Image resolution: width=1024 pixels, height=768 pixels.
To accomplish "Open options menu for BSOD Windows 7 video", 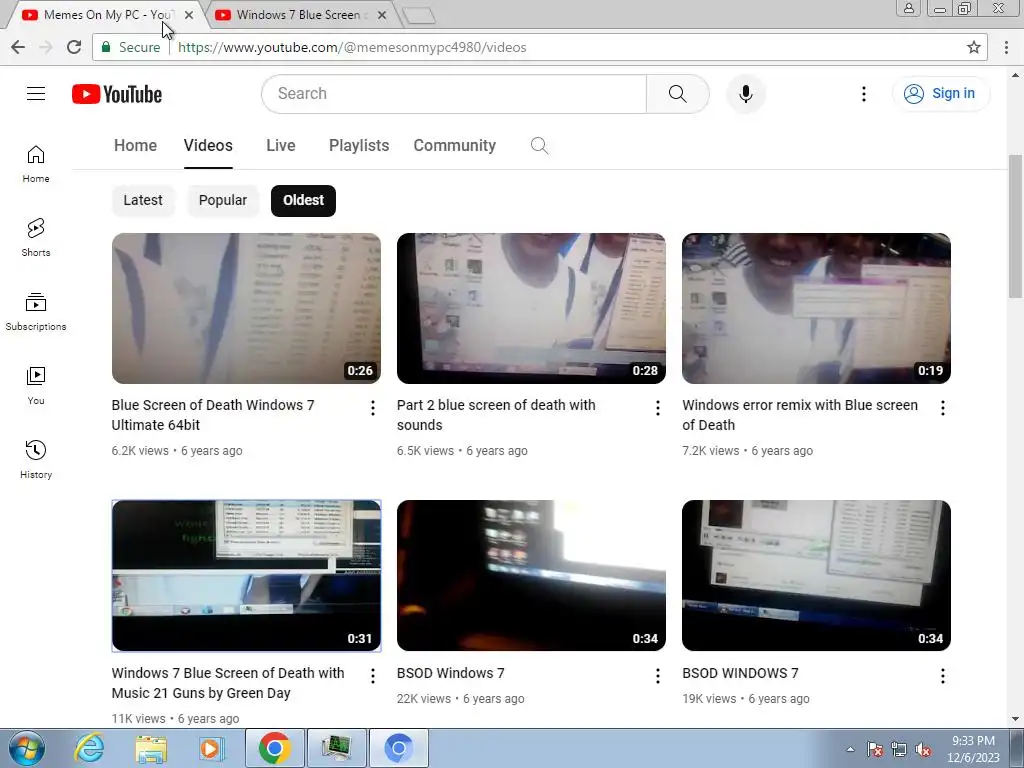I will tap(658, 676).
